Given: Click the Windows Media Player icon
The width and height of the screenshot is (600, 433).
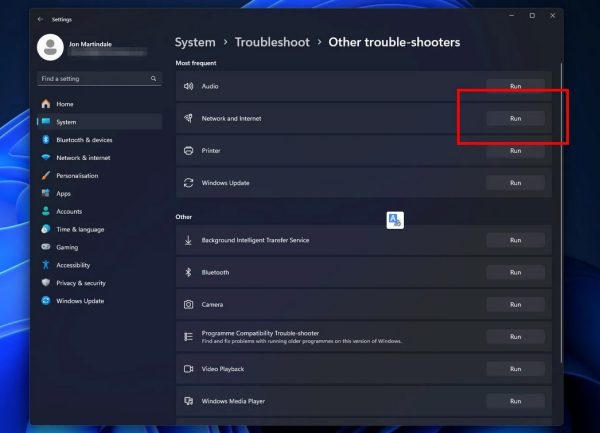Looking at the screenshot, I should (188, 401).
